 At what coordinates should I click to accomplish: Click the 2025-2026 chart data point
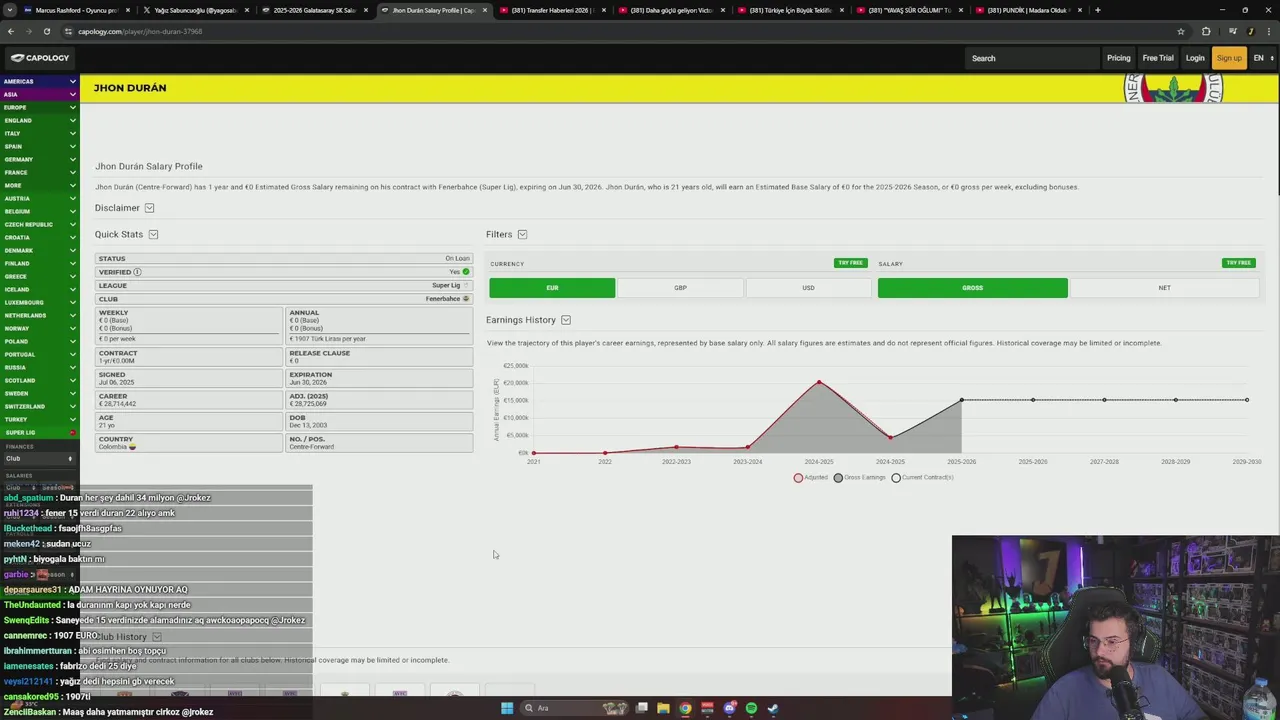(x=962, y=400)
